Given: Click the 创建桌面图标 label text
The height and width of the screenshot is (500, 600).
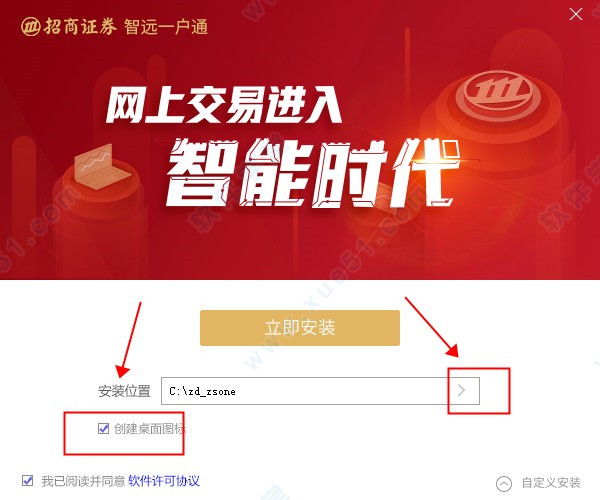Looking at the screenshot, I should click(x=150, y=429).
